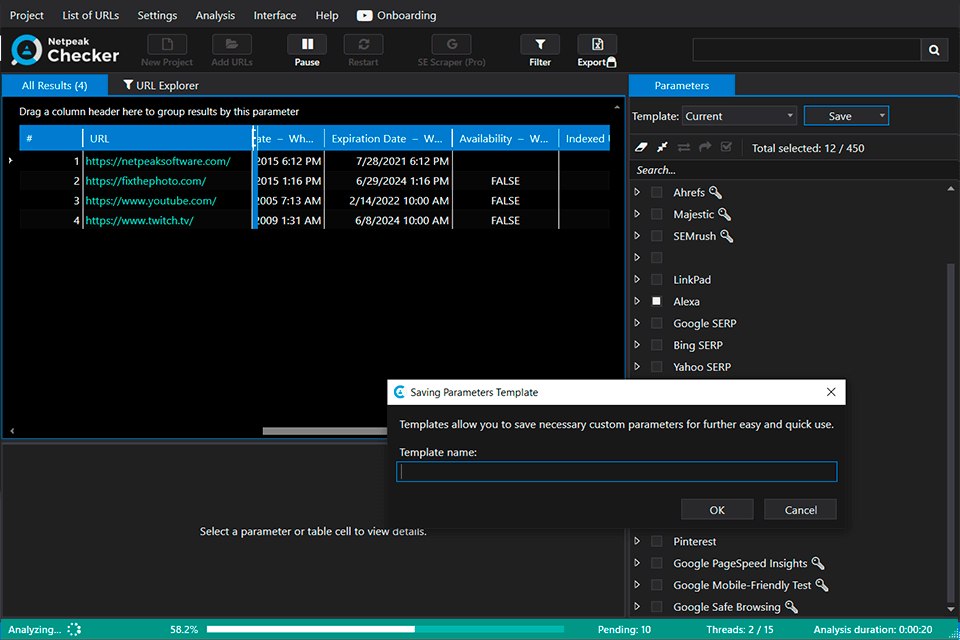Expand the Majestic parameter group
Viewport: 960px width, 640px height.
637,214
